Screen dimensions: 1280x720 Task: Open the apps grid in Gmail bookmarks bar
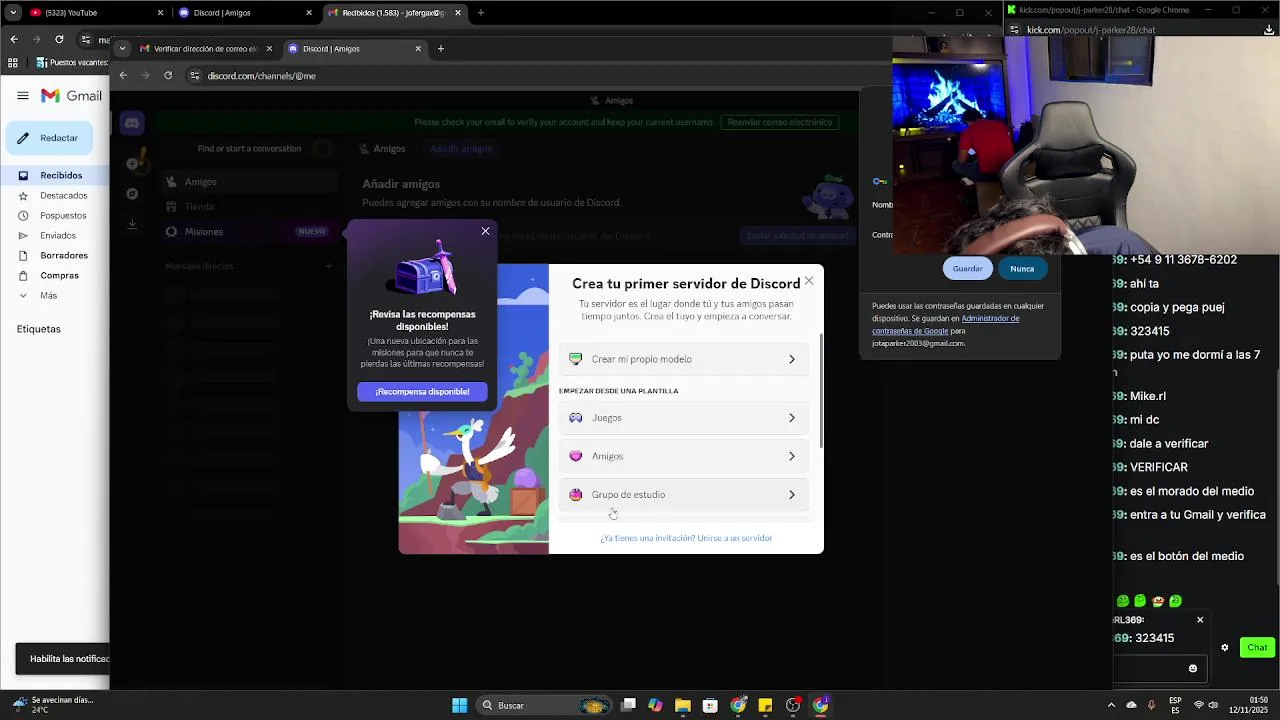click(12, 62)
